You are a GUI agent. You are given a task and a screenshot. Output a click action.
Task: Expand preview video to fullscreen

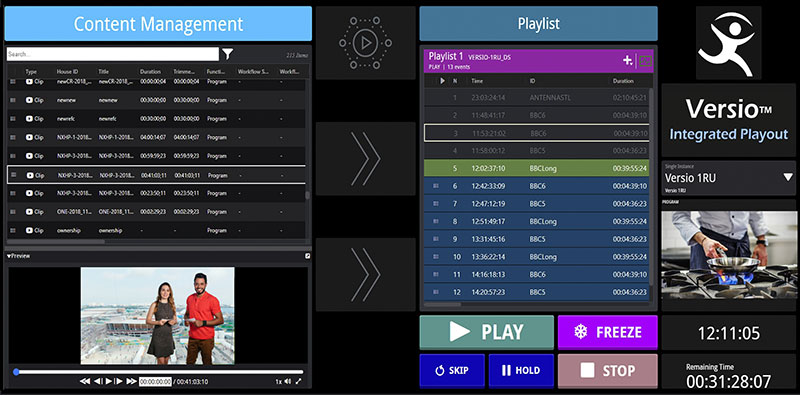point(298,381)
